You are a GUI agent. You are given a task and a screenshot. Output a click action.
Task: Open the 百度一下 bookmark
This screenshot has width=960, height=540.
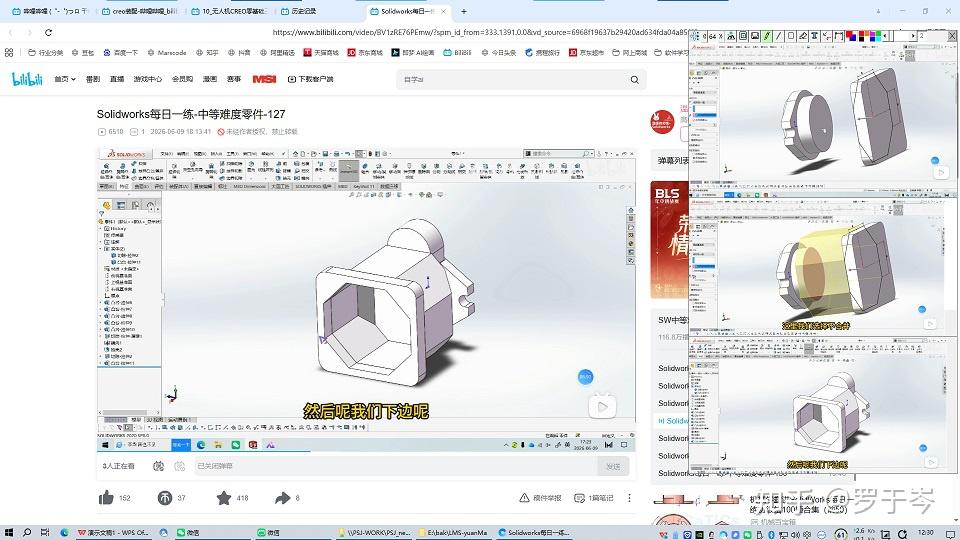pos(120,53)
